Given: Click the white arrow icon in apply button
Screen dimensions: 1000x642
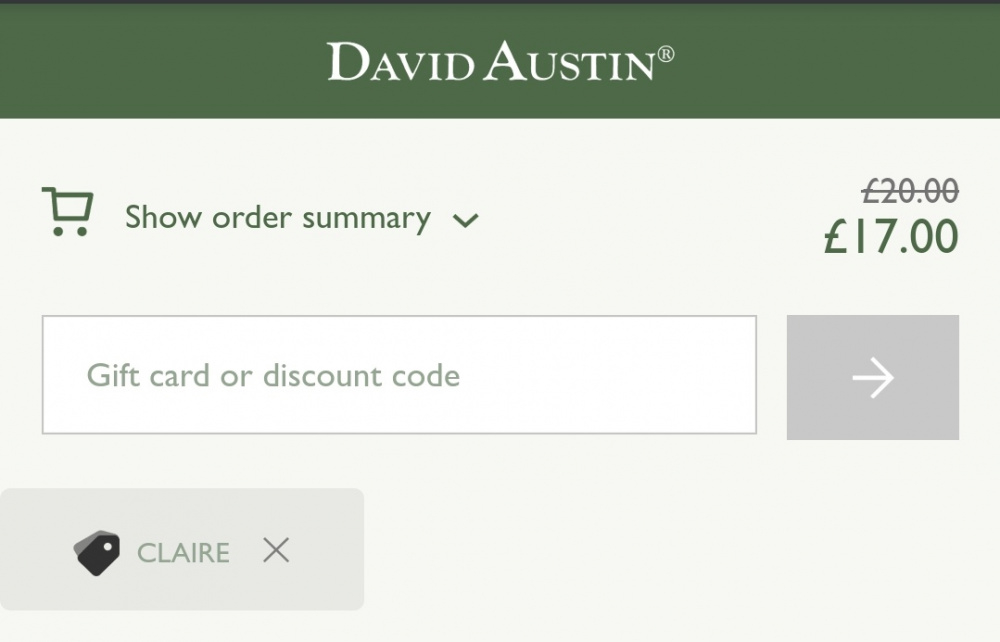Looking at the screenshot, I should (x=873, y=377).
